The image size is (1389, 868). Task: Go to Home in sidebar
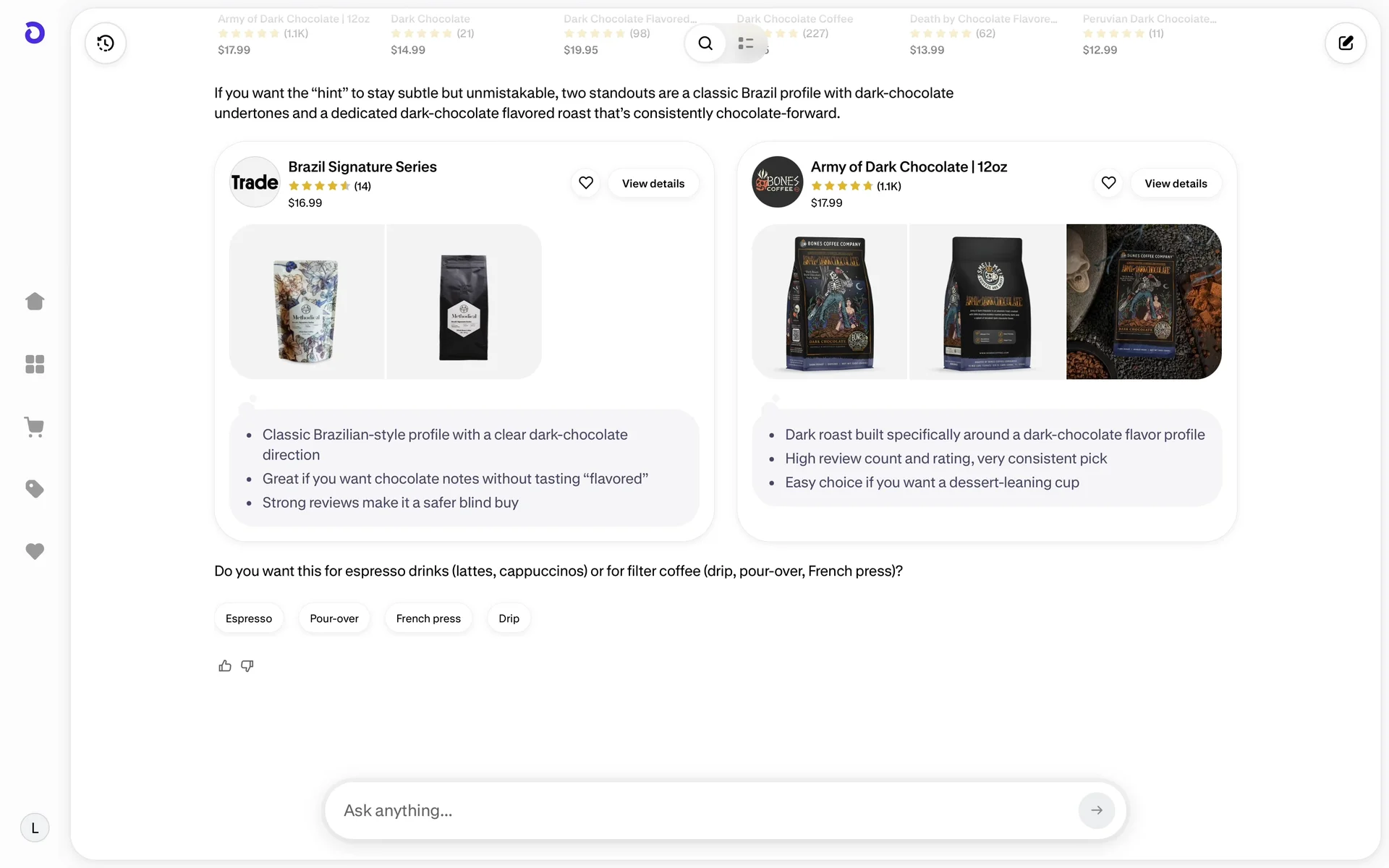35,302
